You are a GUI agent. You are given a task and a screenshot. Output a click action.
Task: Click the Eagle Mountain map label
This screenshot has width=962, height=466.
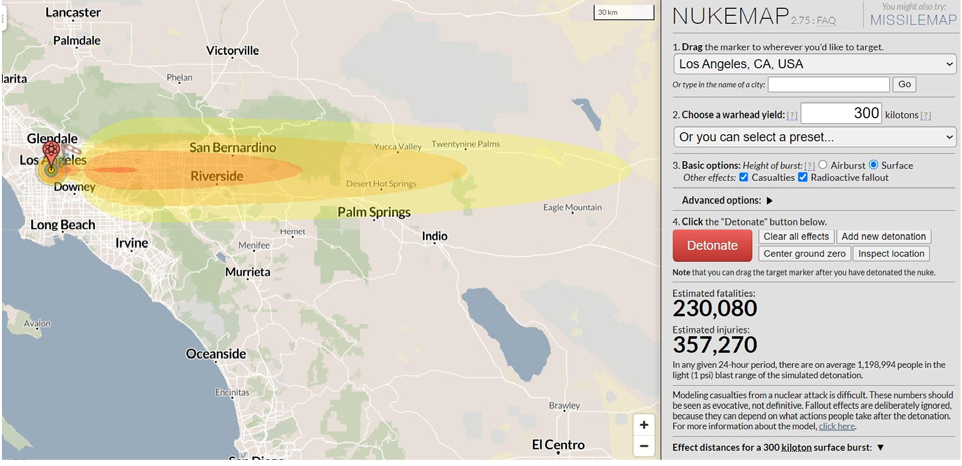click(572, 208)
